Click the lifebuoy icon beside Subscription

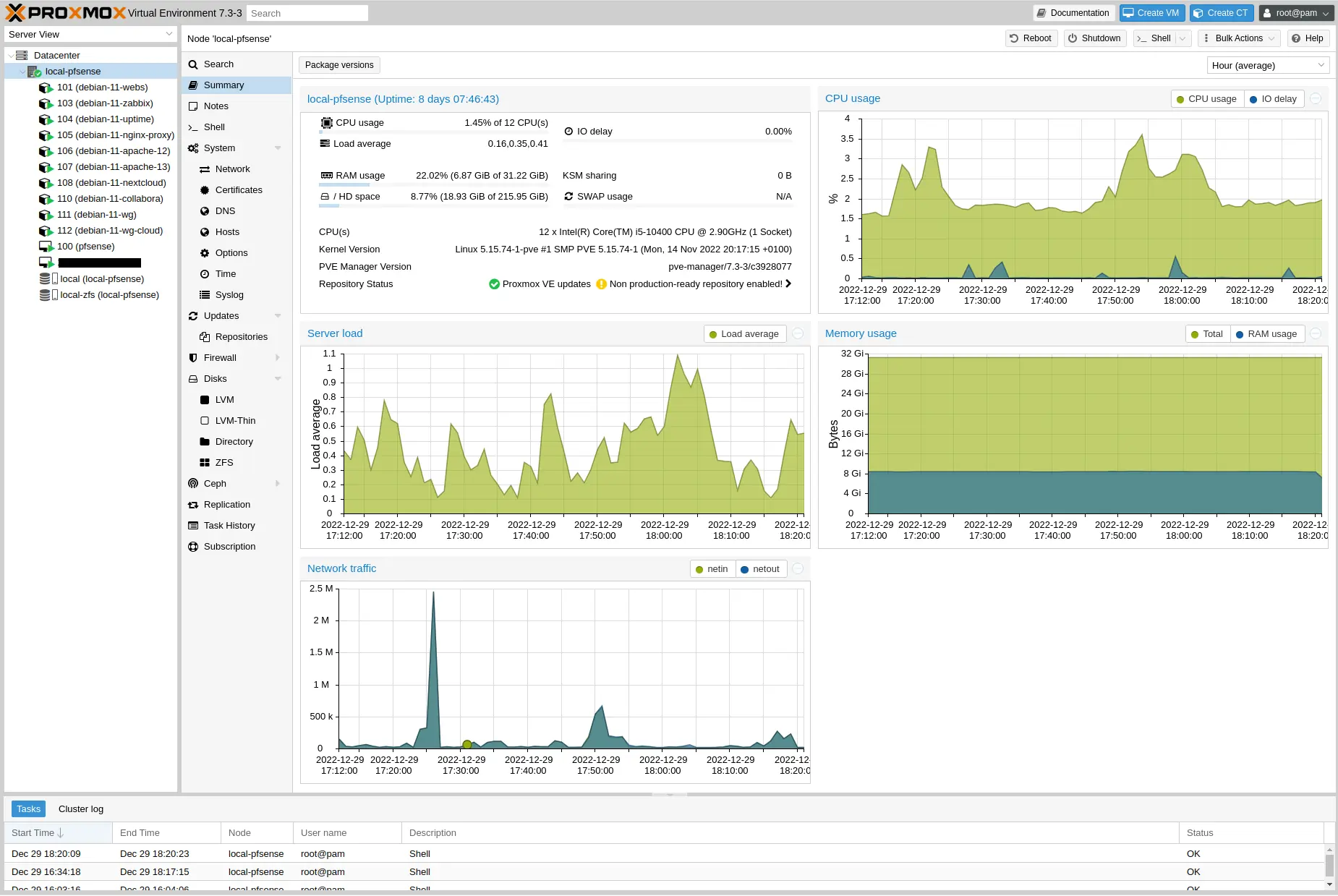(x=193, y=547)
